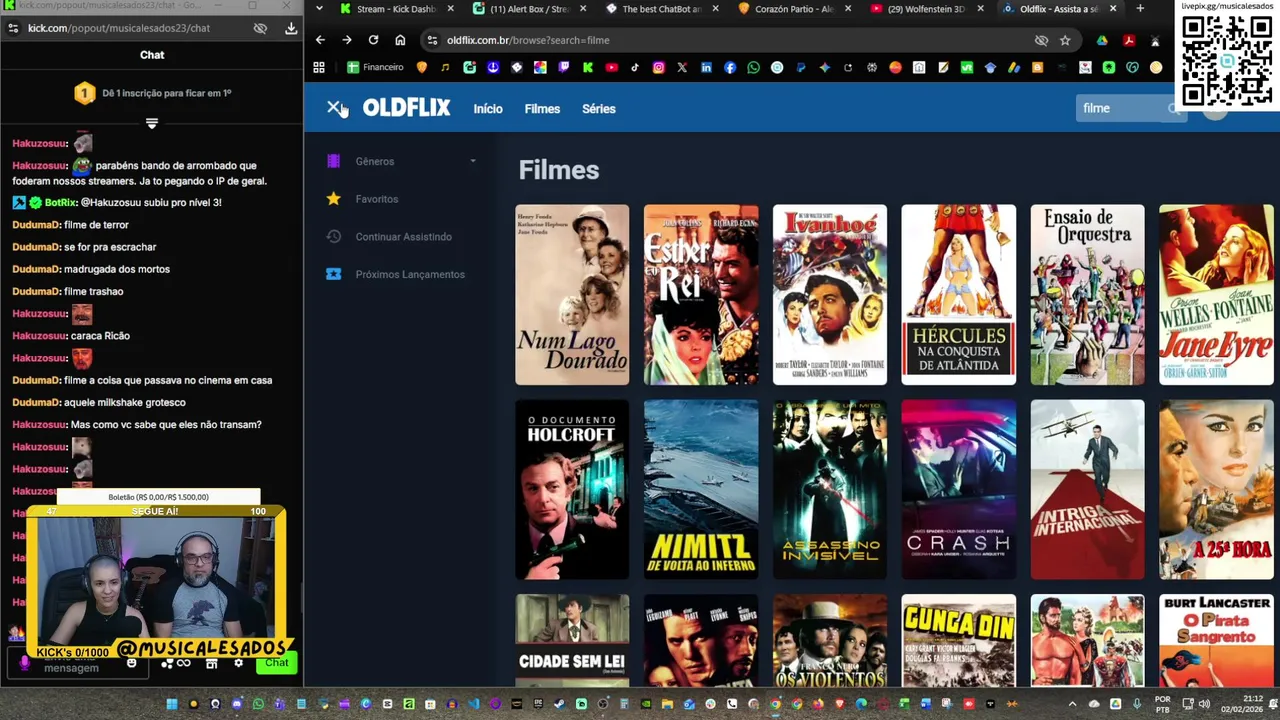Expand the Gêneros dropdown arrow

[473, 161]
